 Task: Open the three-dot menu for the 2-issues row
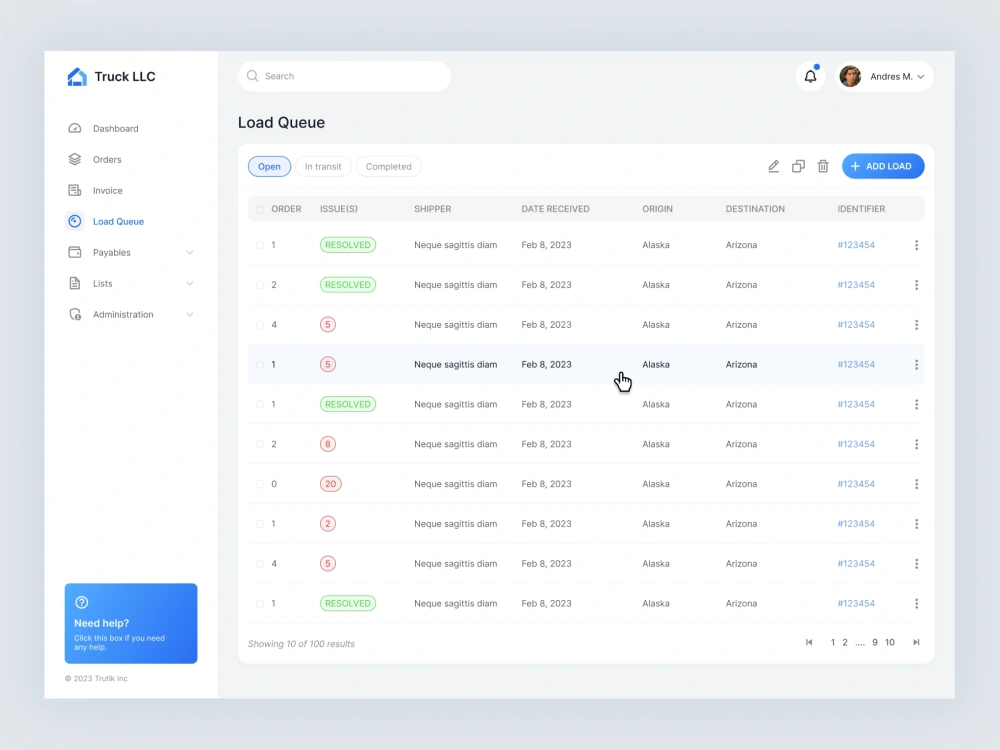pyautogui.click(x=916, y=524)
